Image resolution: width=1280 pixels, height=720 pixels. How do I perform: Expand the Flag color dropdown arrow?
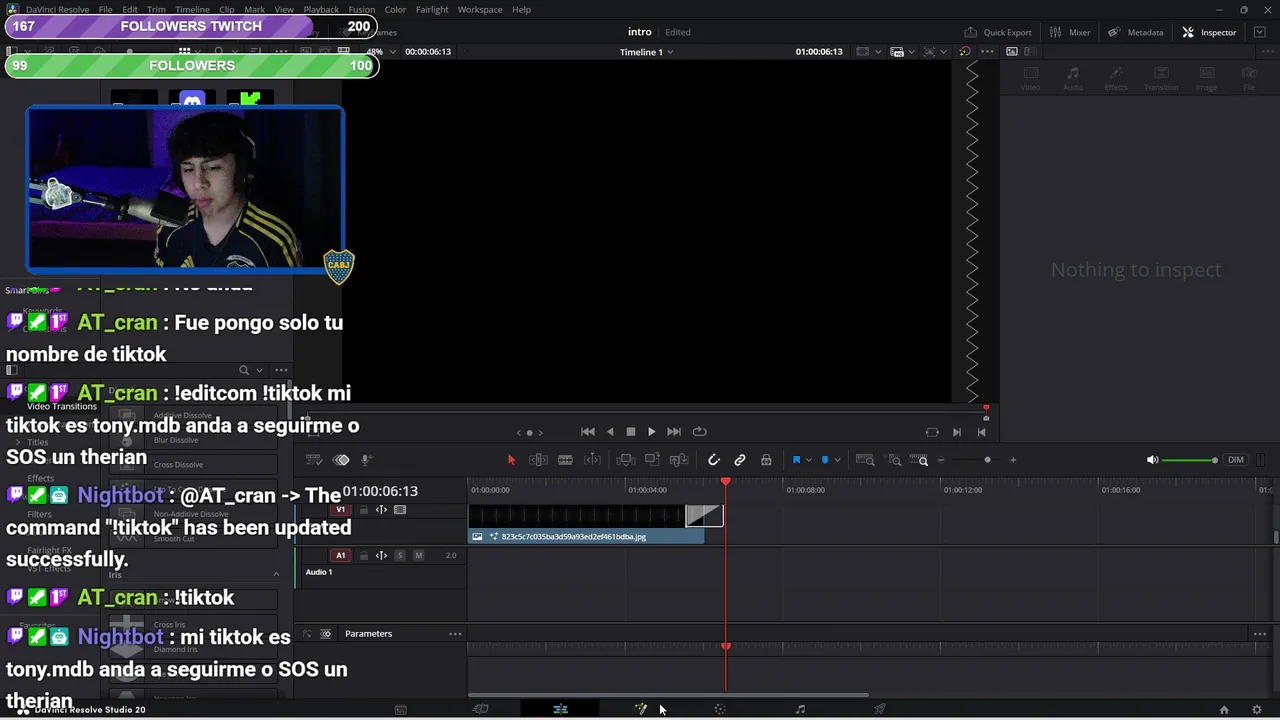810,460
